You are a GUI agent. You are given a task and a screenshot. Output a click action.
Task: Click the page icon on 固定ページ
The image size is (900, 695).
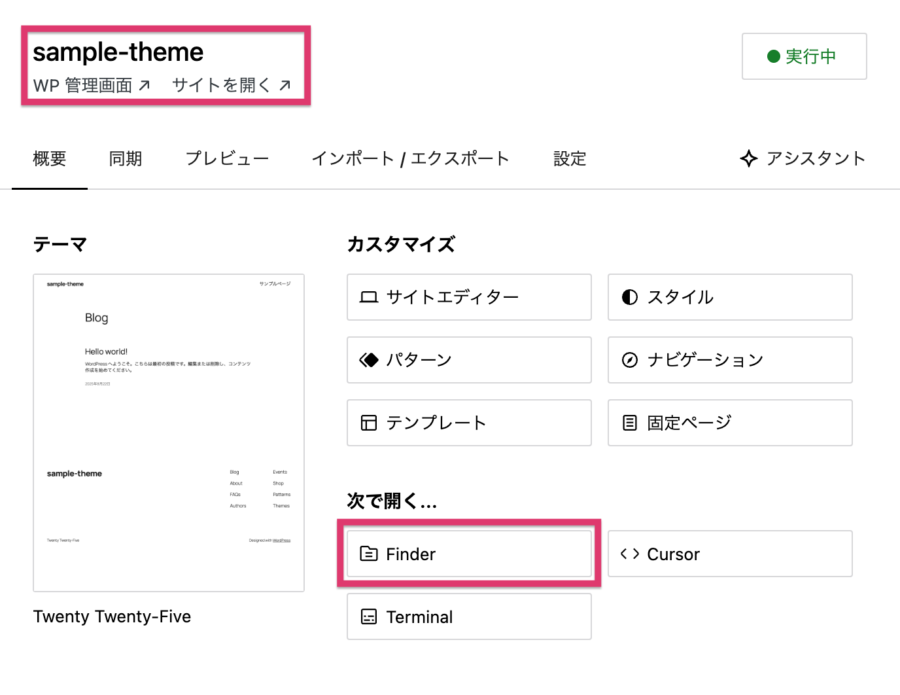point(630,423)
